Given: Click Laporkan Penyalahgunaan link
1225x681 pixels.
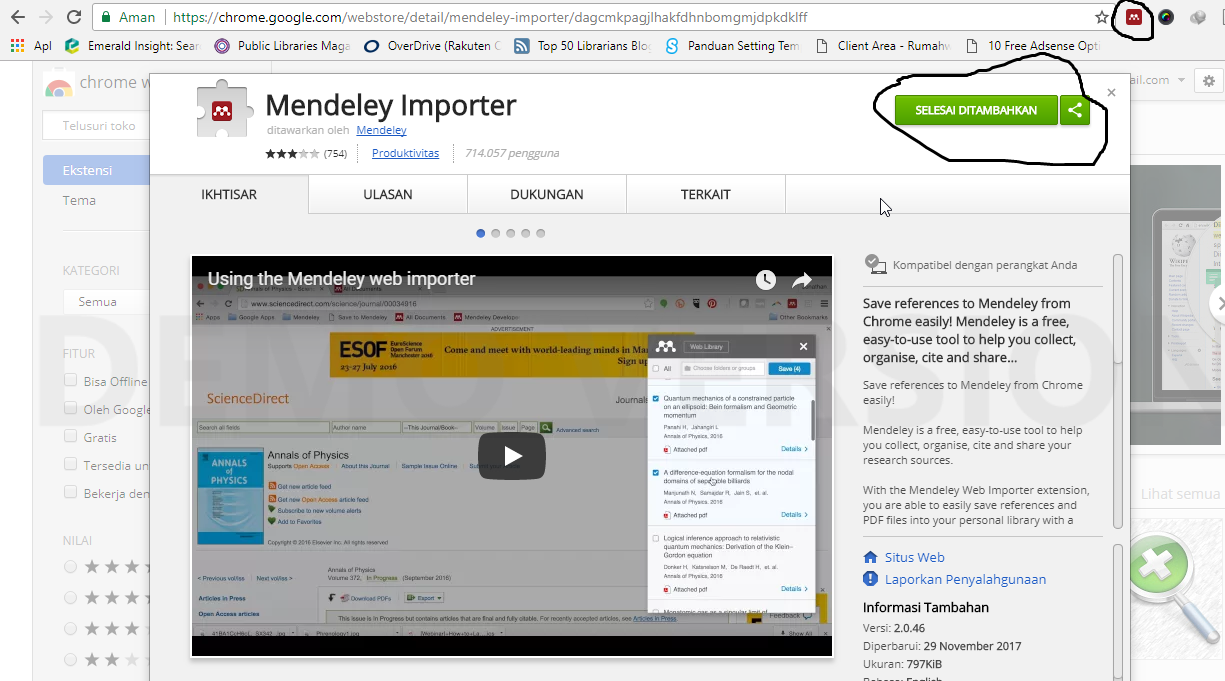Looking at the screenshot, I should (x=965, y=579).
